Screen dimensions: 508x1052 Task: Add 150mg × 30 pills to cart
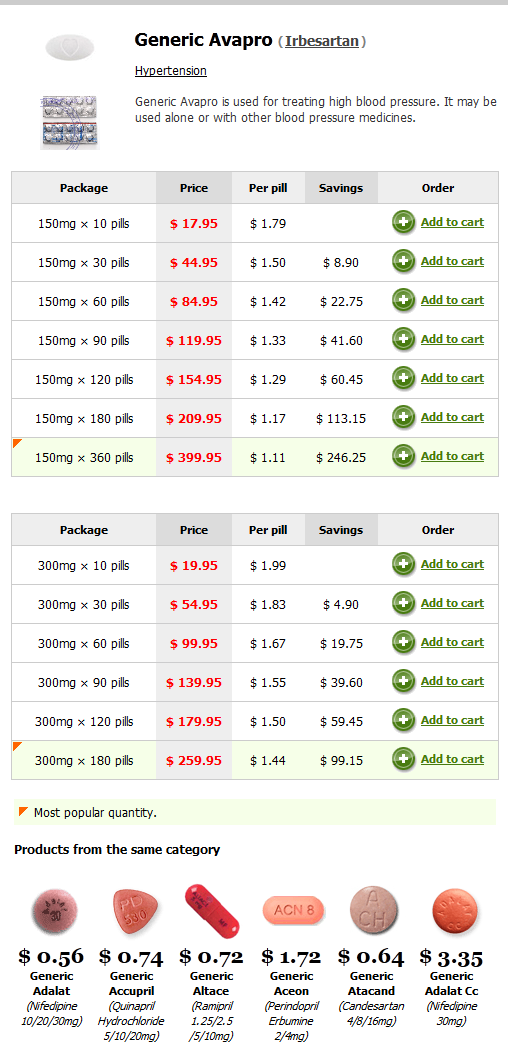coord(452,261)
